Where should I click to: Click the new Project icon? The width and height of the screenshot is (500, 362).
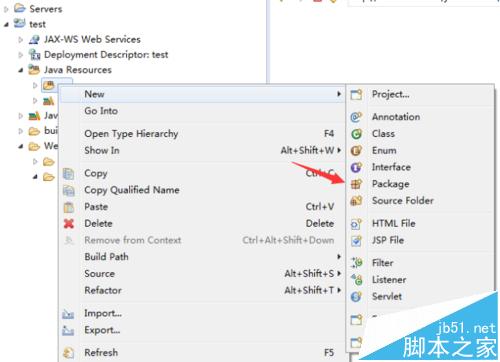(x=356, y=95)
